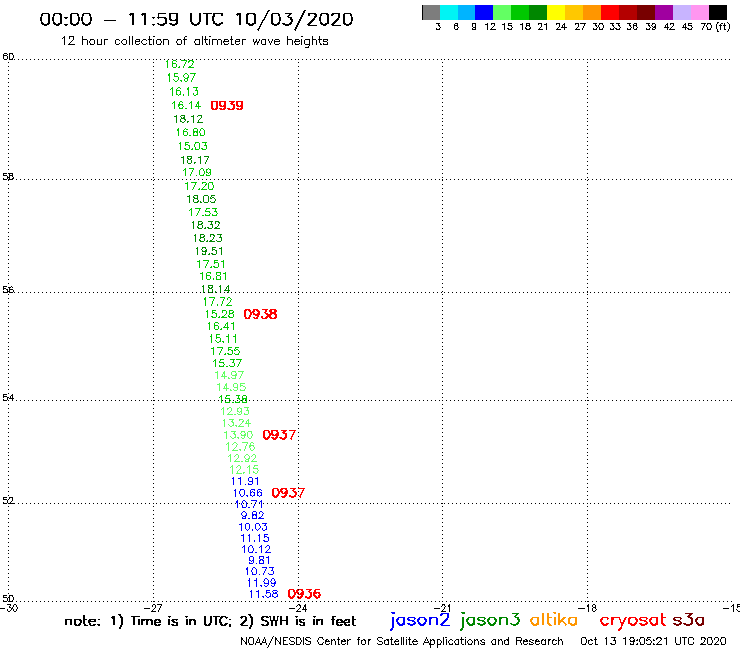This screenshot has height=650, width=740.
Task: Click the 0938 time stamp
Action: point(261,314)
